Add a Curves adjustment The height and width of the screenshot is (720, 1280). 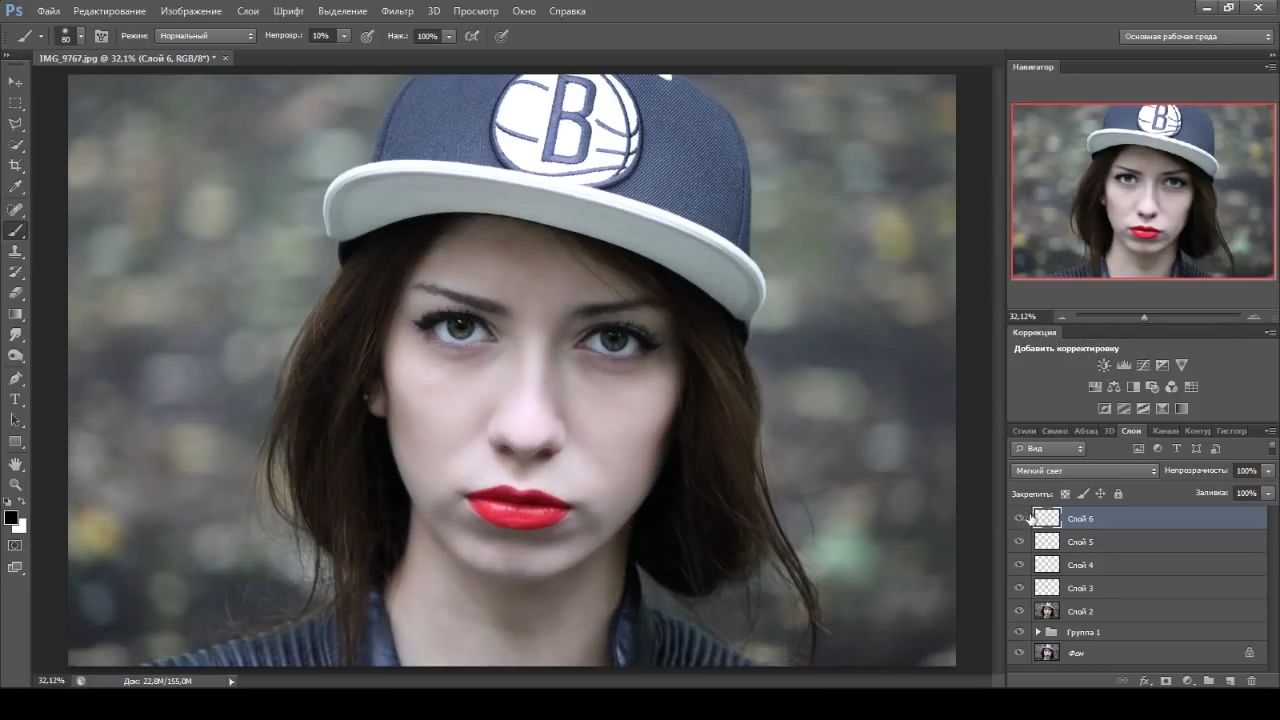point(1143,366)
